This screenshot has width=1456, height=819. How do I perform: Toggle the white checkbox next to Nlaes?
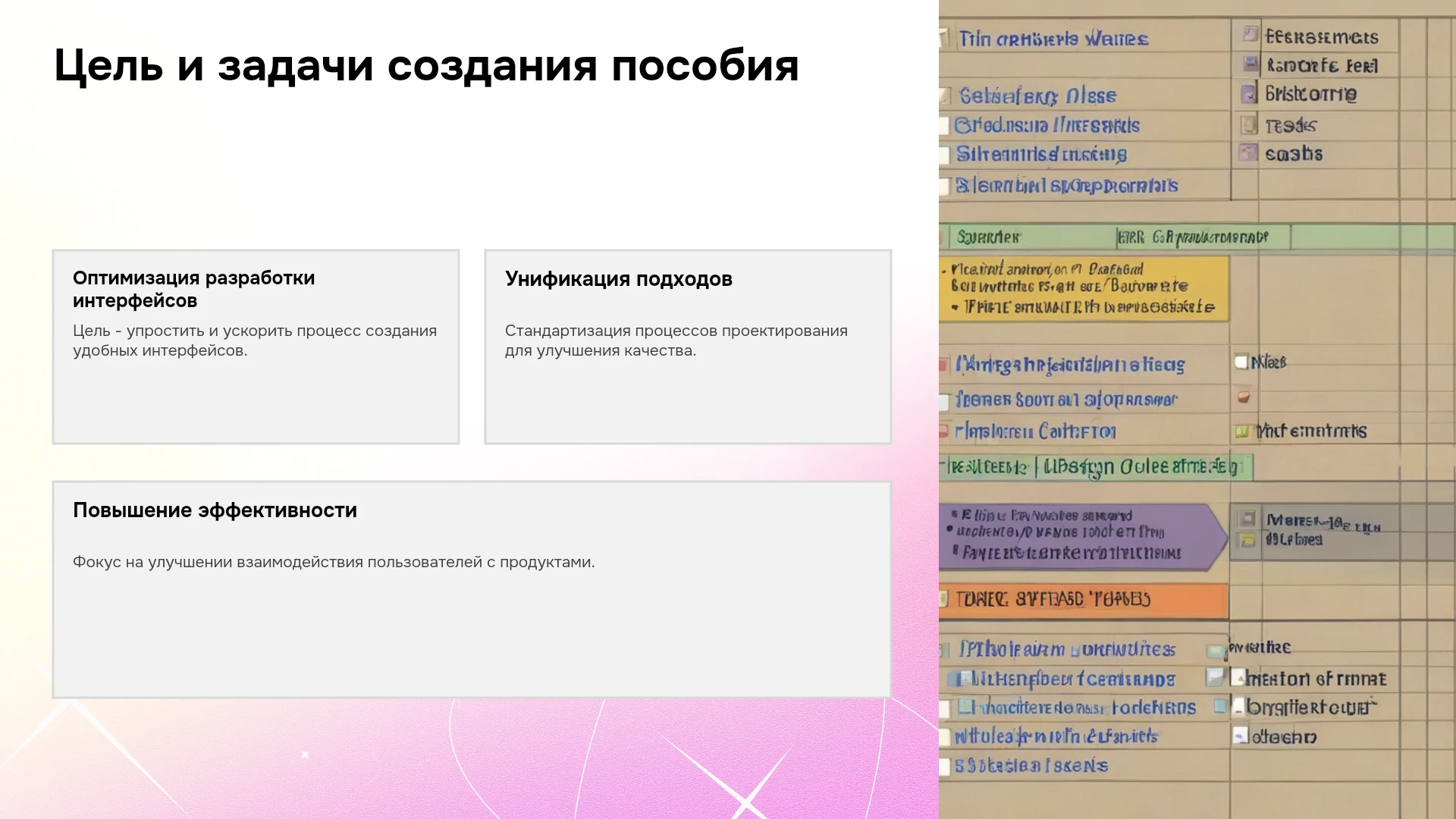point(1241,362)
